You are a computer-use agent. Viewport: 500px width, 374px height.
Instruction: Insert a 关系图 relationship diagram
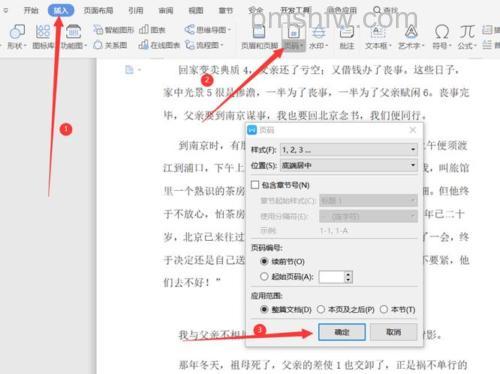point(110,45)
